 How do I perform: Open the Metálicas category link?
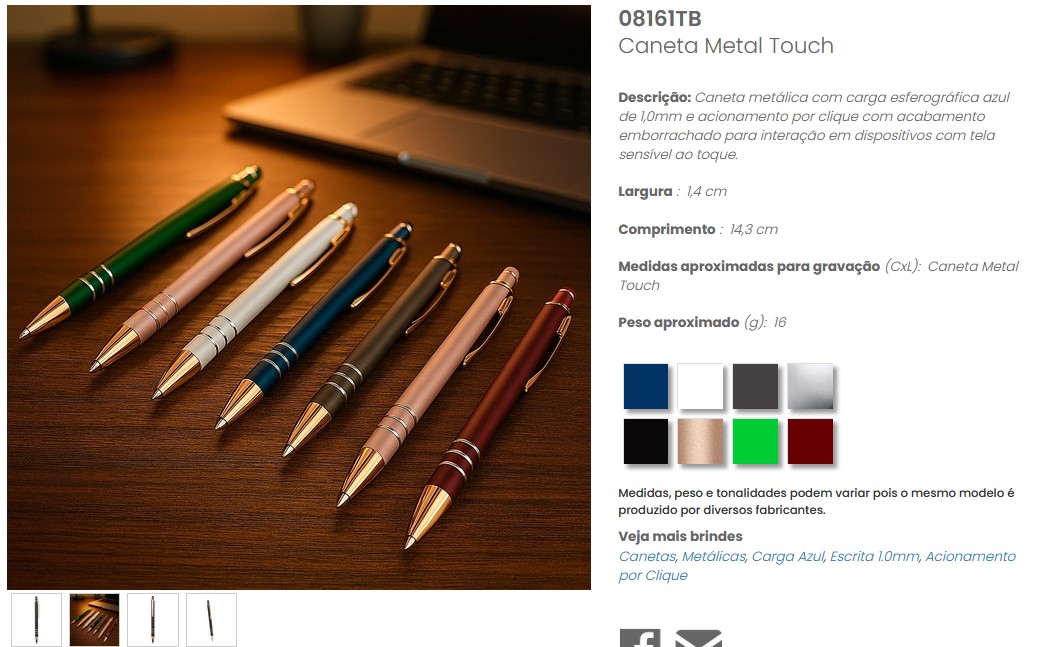(x=715, y=556)
